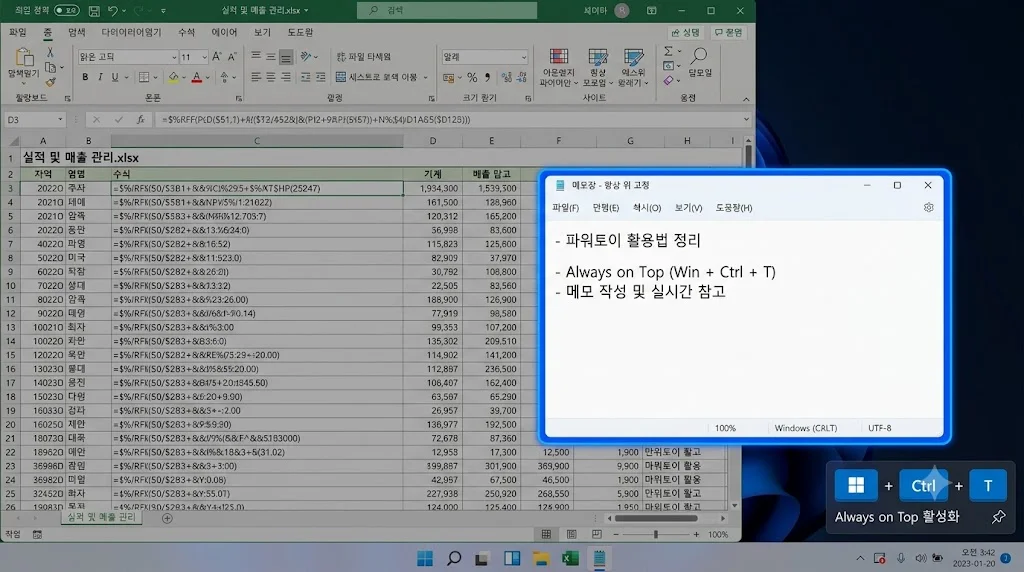
Task: Toggle the AutoSave switch in Excel title bar
Action: click(x=66, y=10)
